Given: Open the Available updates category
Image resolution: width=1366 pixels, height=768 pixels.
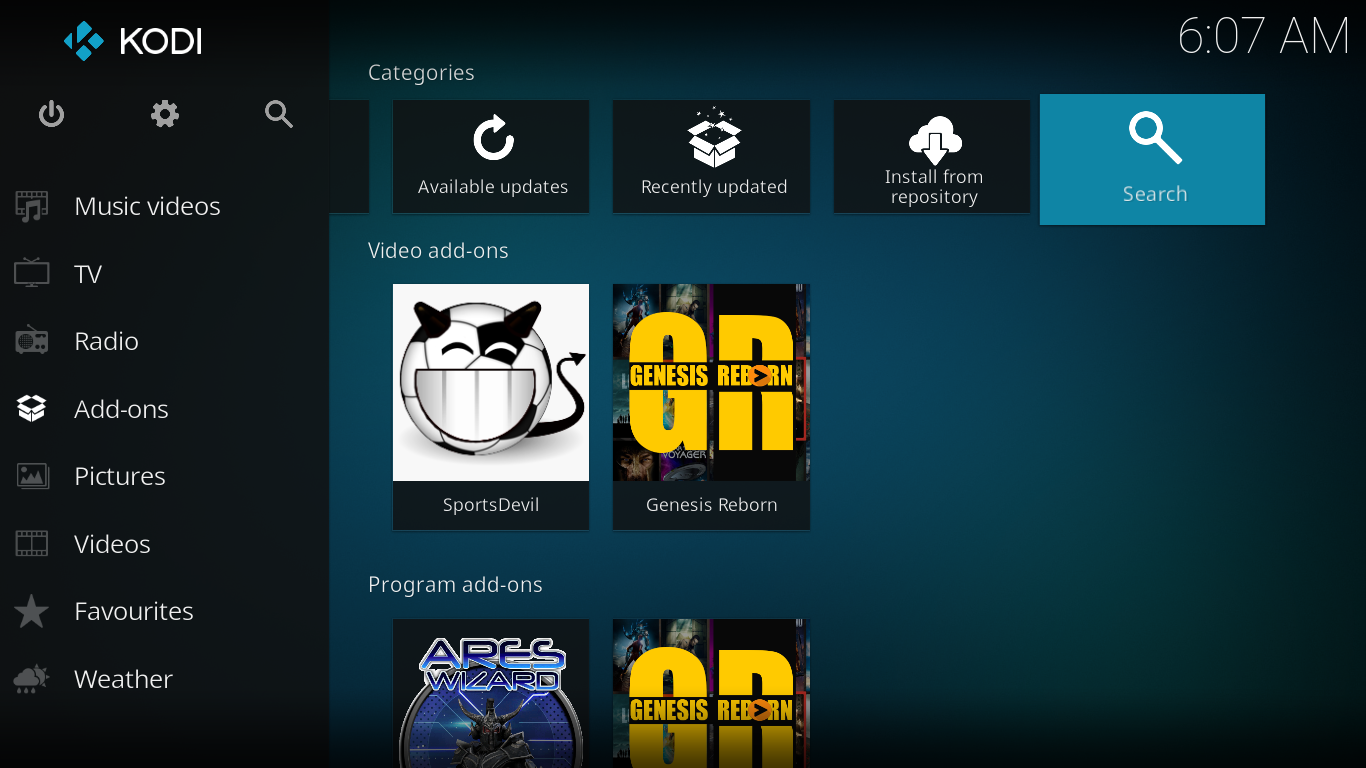Looking at the screenshot, I should 491,156.
